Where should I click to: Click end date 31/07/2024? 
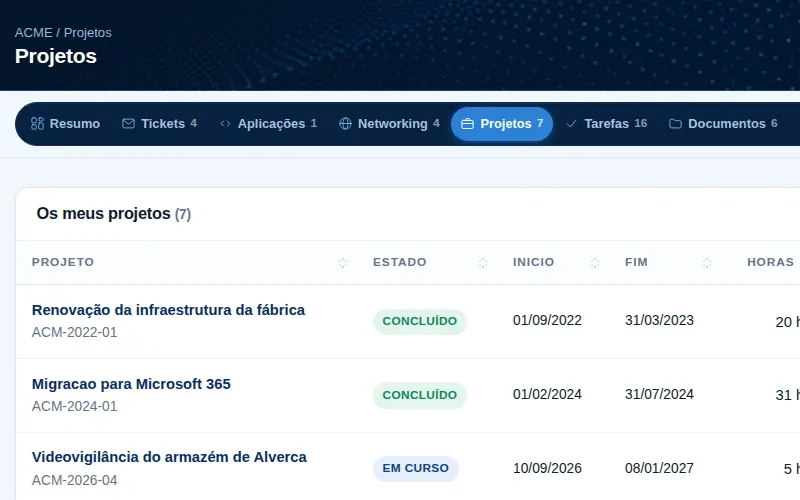click(x=659, y=394)
